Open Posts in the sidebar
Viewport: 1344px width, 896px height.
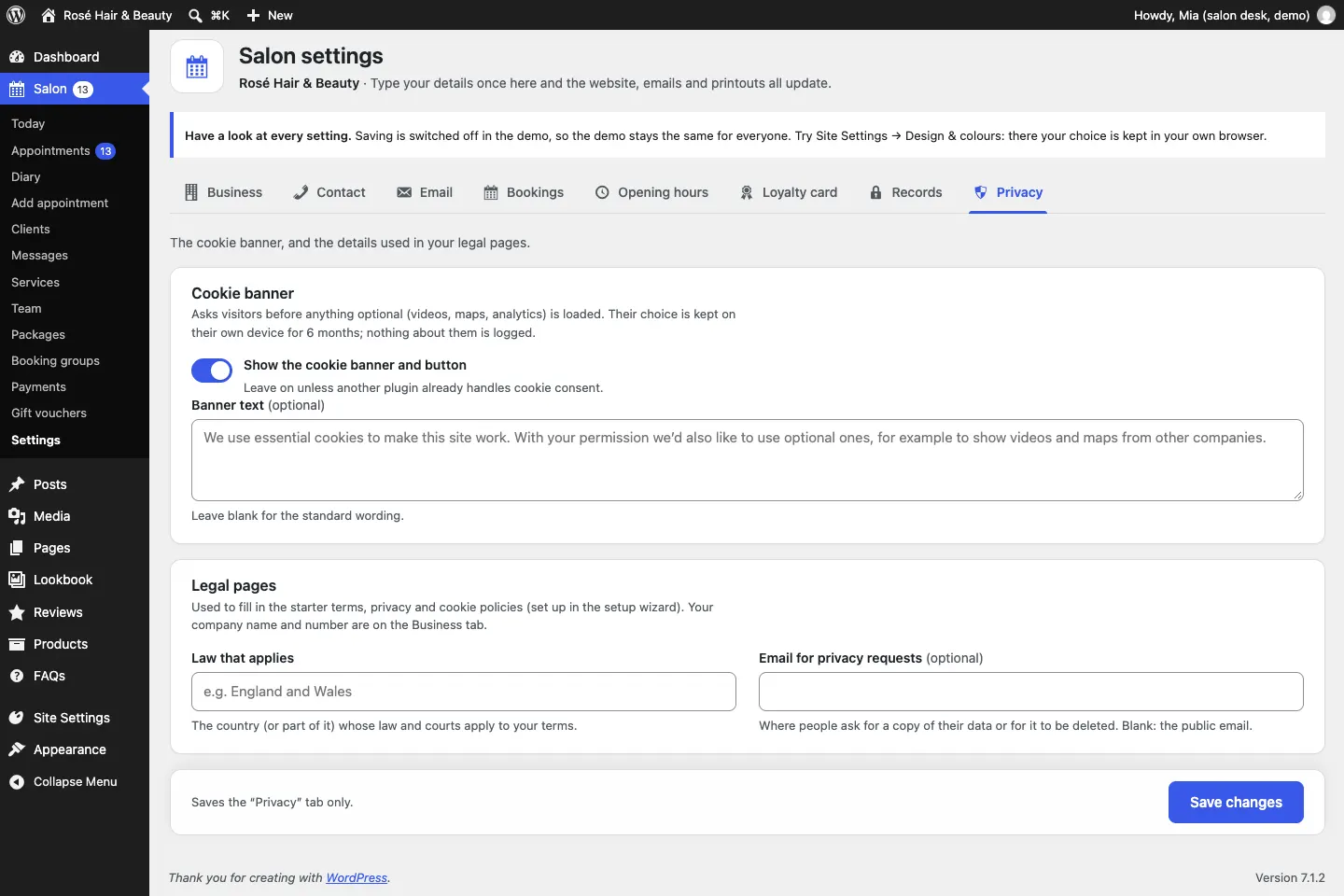click(x=75, y=484)
